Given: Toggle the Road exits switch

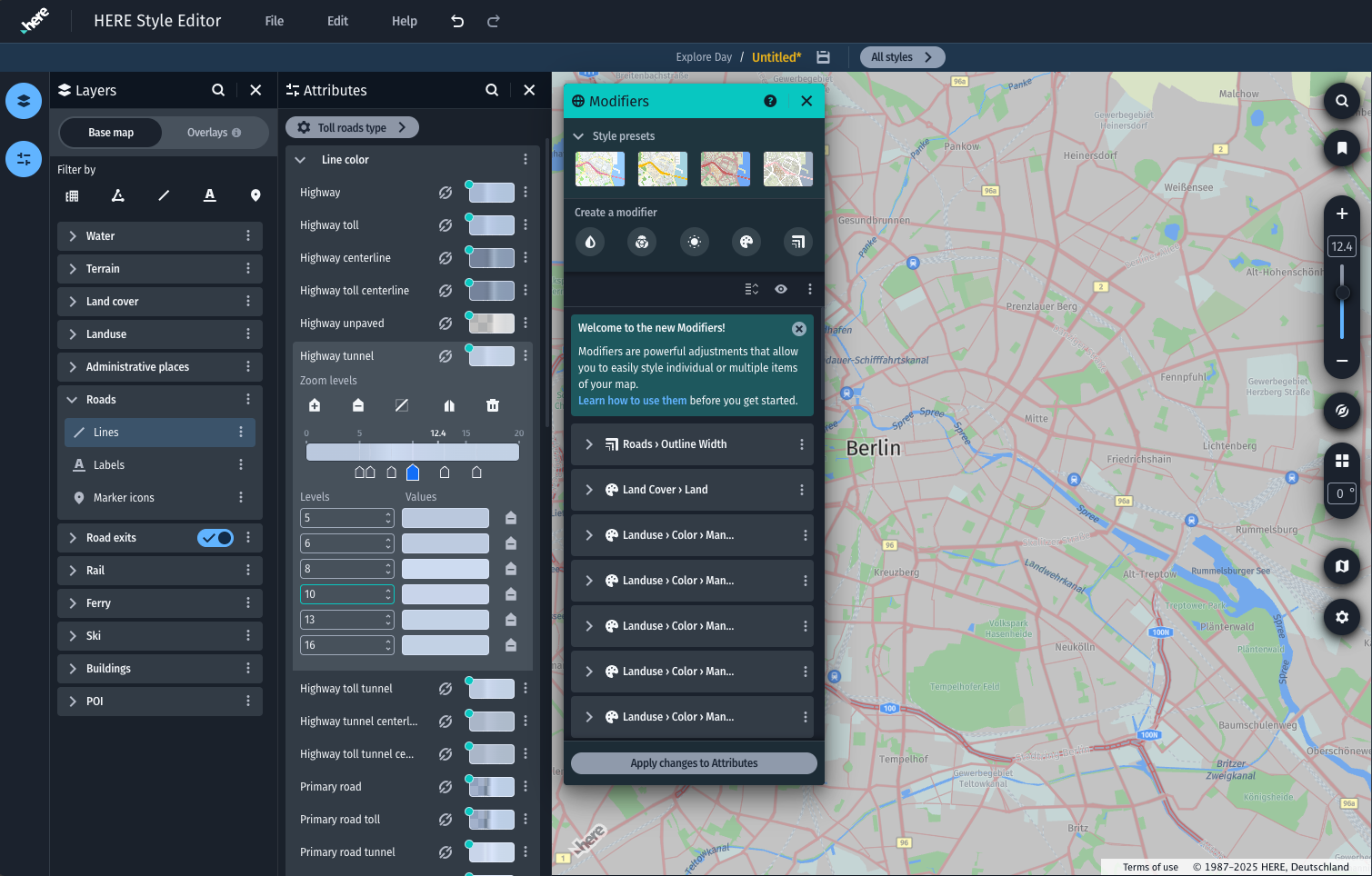Looking at the screenshot, I should pos(215,538).
